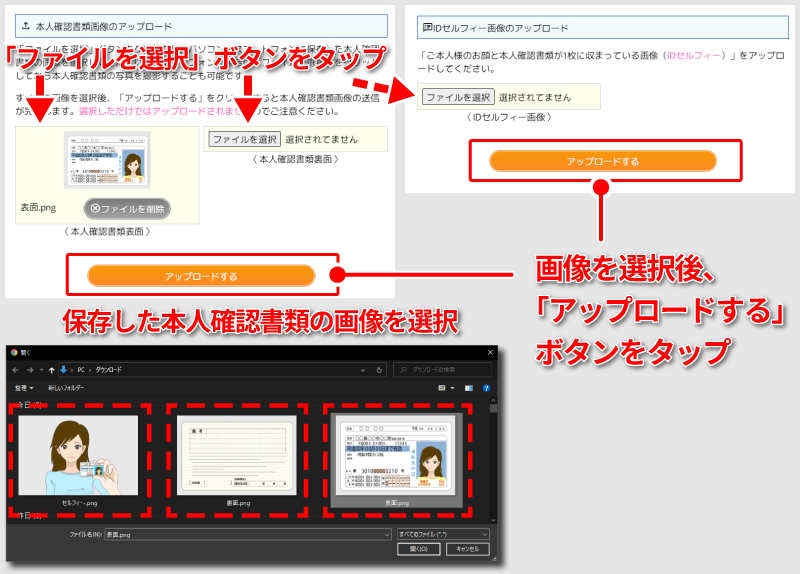
Task: Click the ファイルを削除 button under 表面.png
Action: tap(125, 208)
